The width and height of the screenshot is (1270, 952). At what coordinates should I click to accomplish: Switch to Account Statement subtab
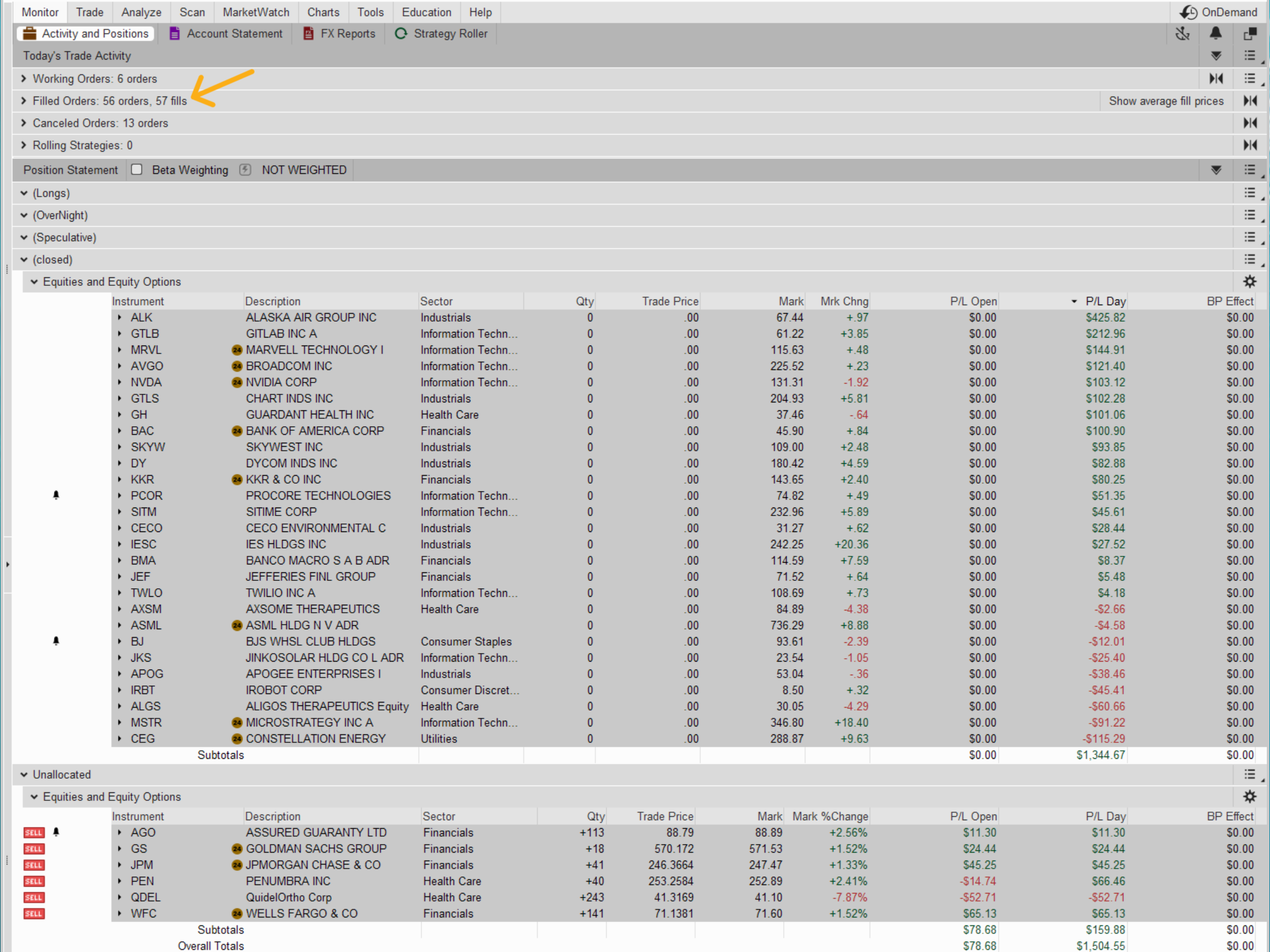click(226, 34)
